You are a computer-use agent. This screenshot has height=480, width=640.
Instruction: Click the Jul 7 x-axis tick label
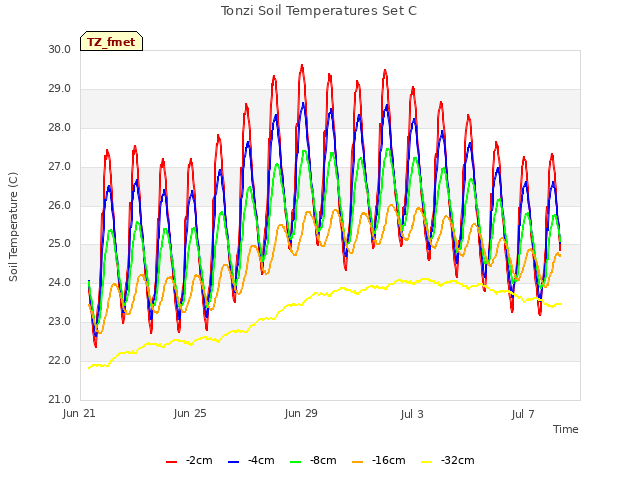(523, 415)
